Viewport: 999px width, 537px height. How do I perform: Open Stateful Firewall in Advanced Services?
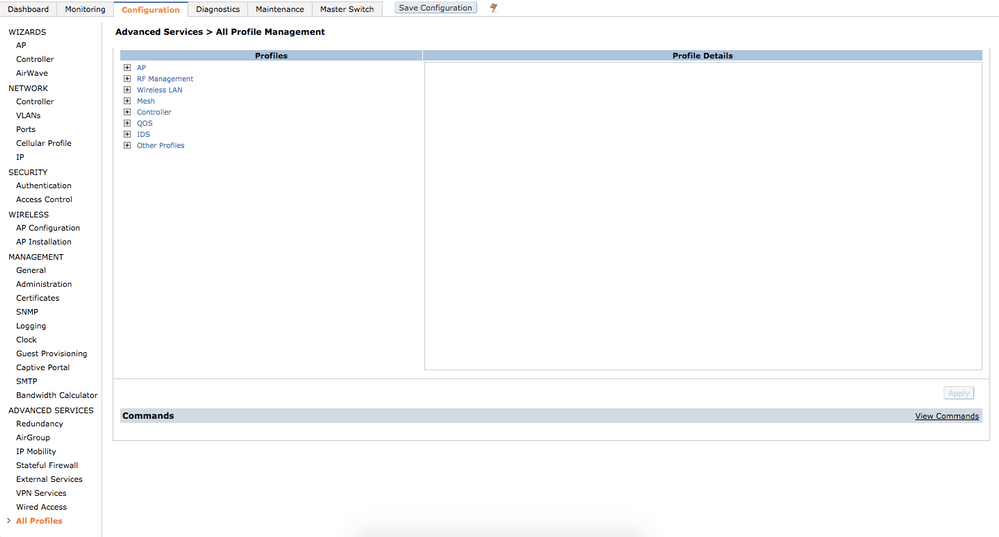coord(46,465)
